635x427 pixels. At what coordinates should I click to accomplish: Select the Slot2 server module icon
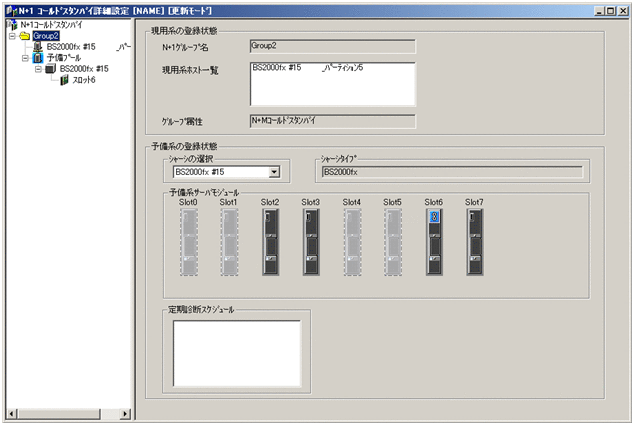pyautogui.click(x=270, y=242)
